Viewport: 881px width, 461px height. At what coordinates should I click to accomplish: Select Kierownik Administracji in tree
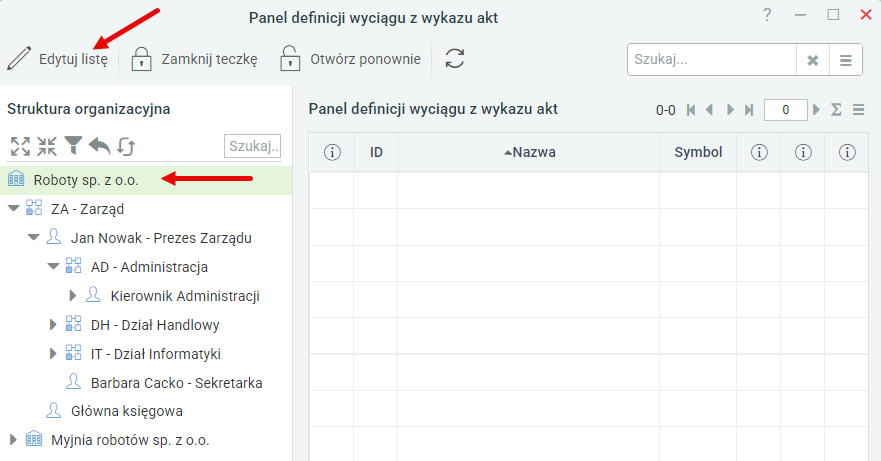pos(185,296)
